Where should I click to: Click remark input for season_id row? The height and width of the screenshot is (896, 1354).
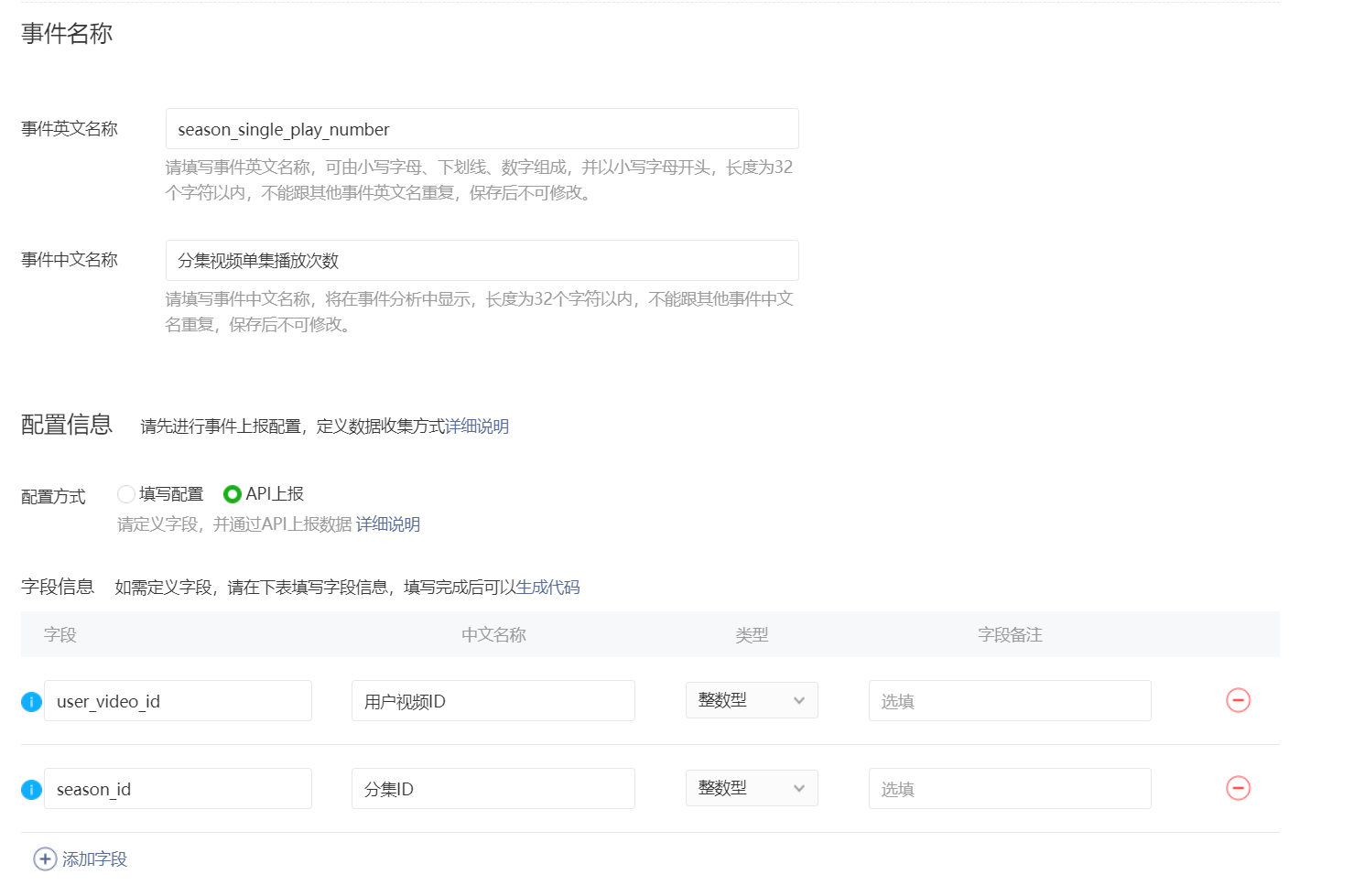[1010, 789]
